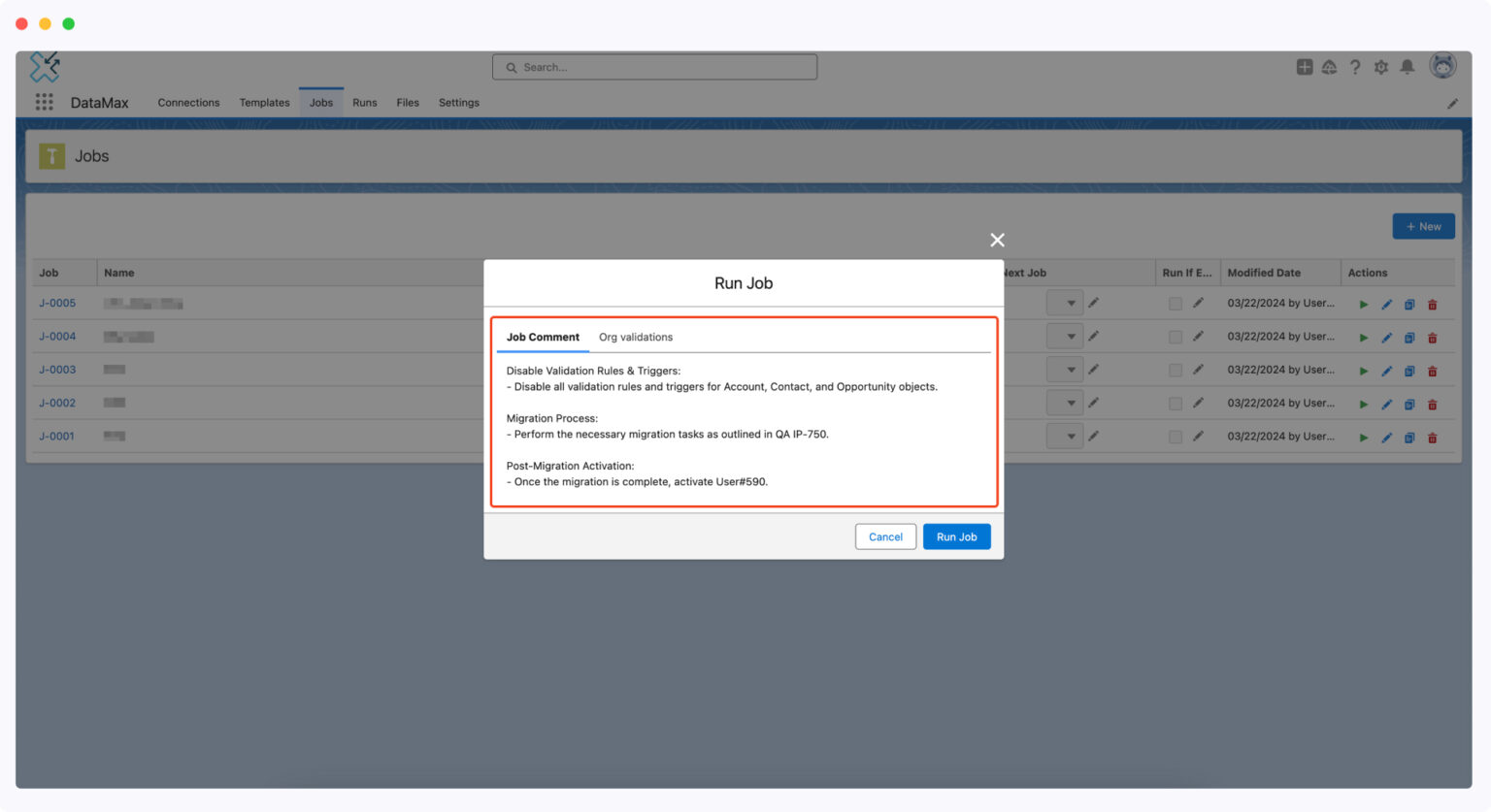Tick the Run If E checkbox for J-0003
The image size is (1491, 812).
1175,370
